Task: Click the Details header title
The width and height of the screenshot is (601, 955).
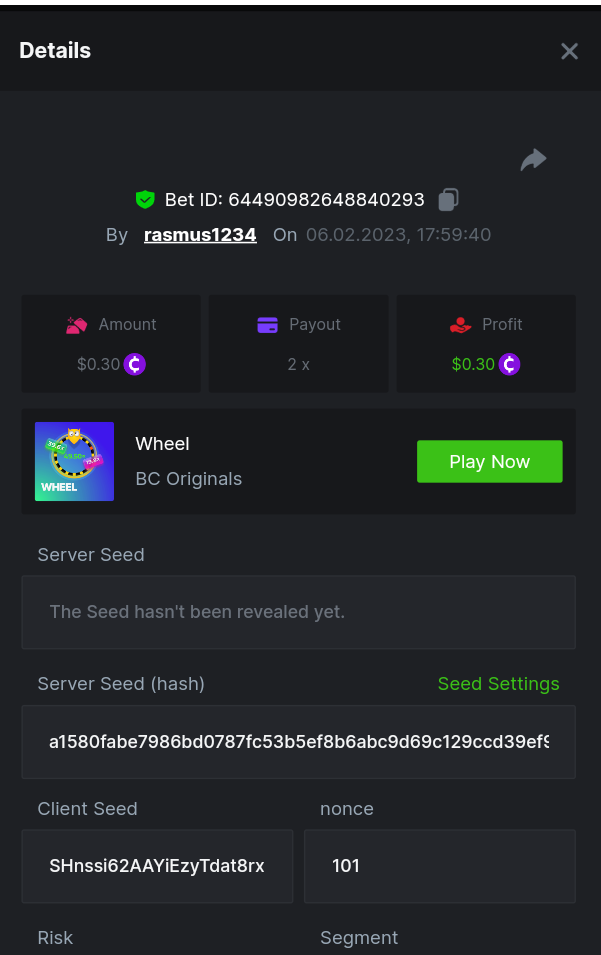Action: pyautogui.click(x=55, y=51)
